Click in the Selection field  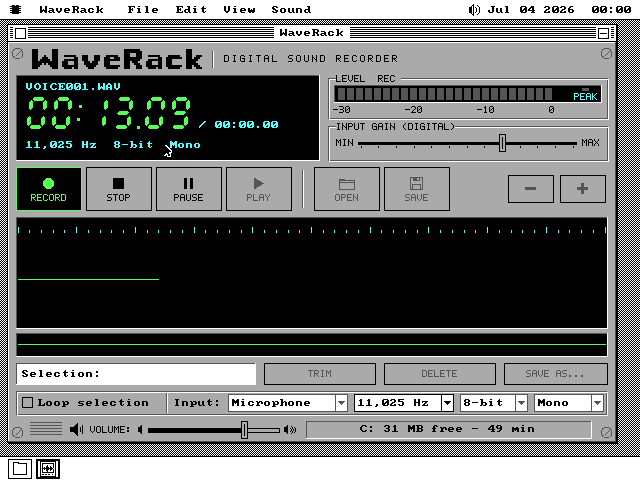pos(136,374)
